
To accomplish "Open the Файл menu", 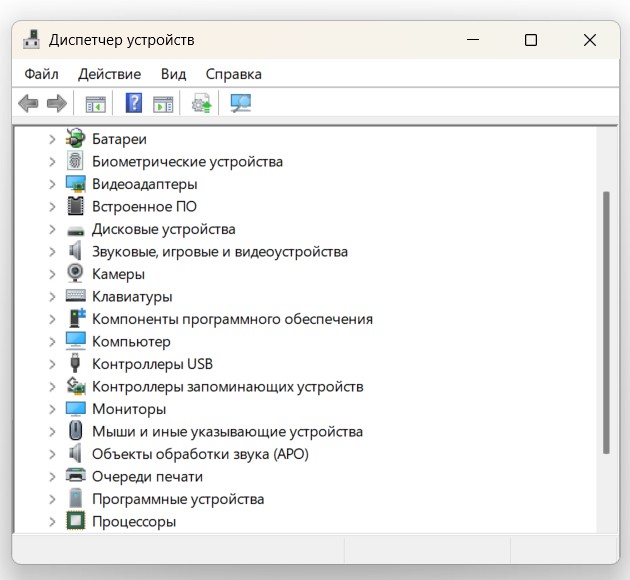I will coord(41,74).
